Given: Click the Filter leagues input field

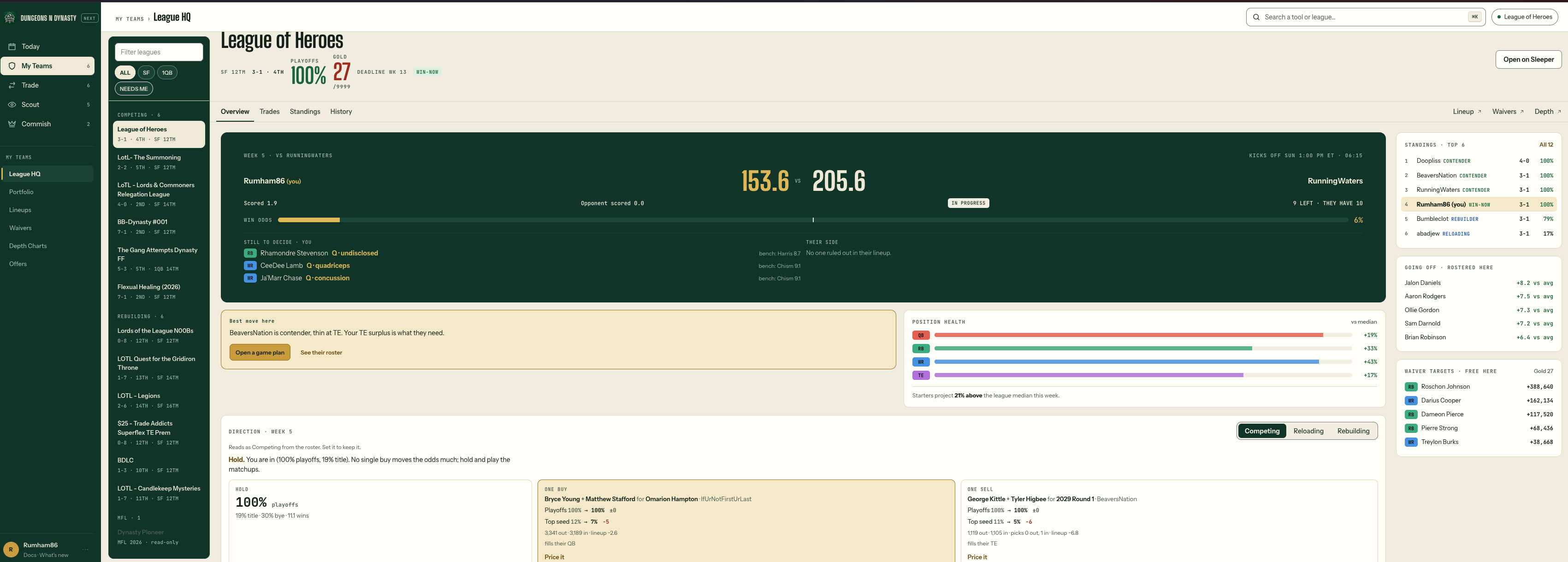Looking at the screenshot, I should [x=159, y=53].
